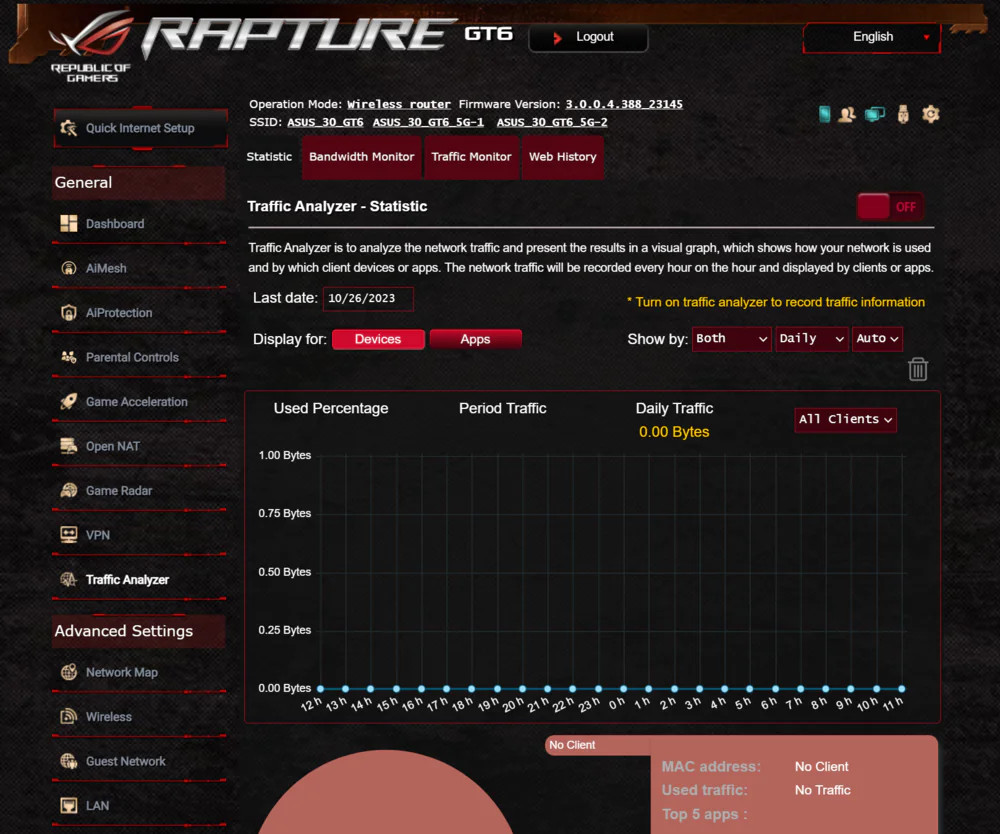1000x834 pixels.
Task: Click the 11h data point on chart
Action: [x=901, y=689]
